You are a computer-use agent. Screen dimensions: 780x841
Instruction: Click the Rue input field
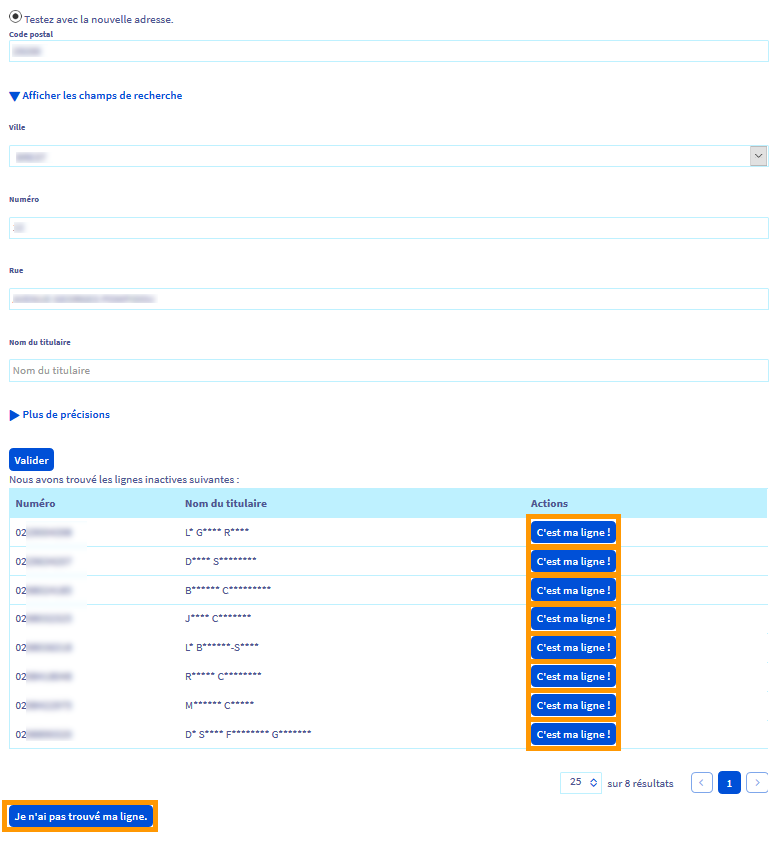388,298
